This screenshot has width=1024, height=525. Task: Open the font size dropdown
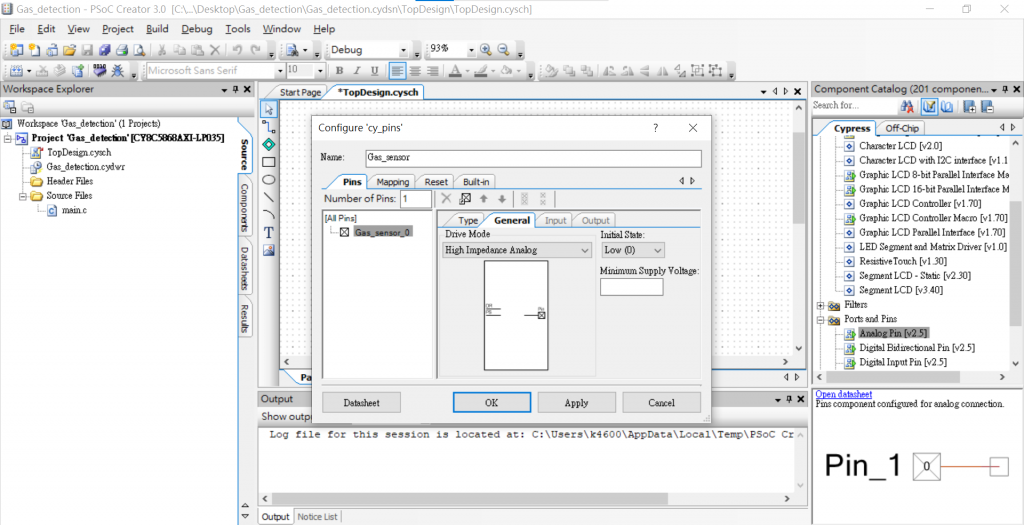coord(320,71)
